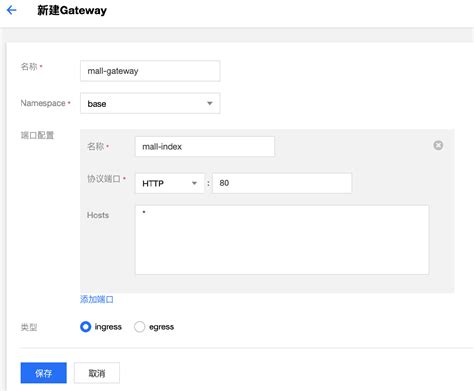This screenshot has width=474, height=391.
Task: Go back using the blue arrow icon
Action: tap(11, 10)
